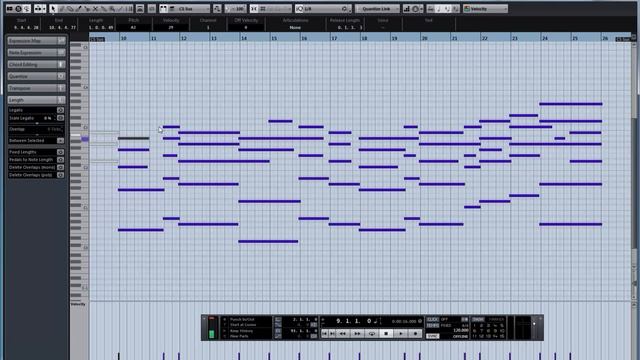
Task: Click the Set up Window Layout icon
Action: point(9,9)
